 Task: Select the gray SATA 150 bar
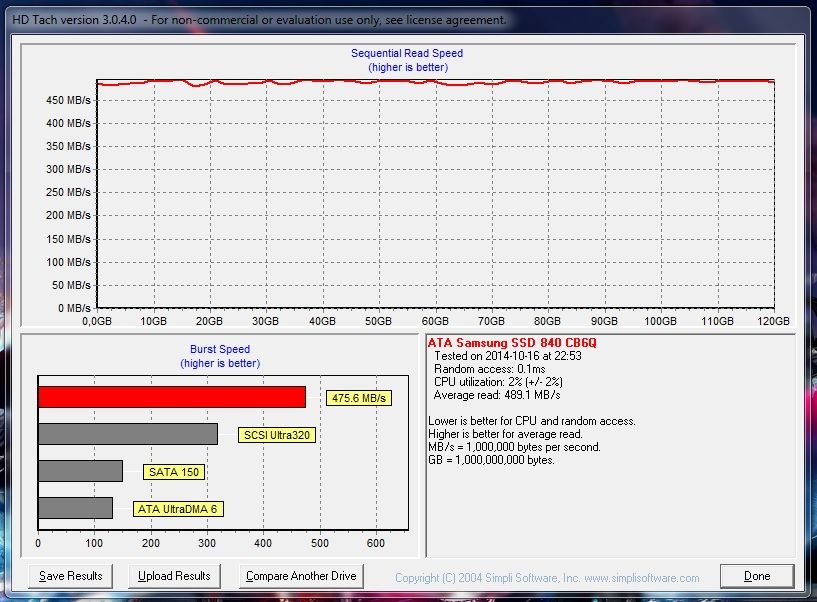pyautogui.click(x=80, y=471)
